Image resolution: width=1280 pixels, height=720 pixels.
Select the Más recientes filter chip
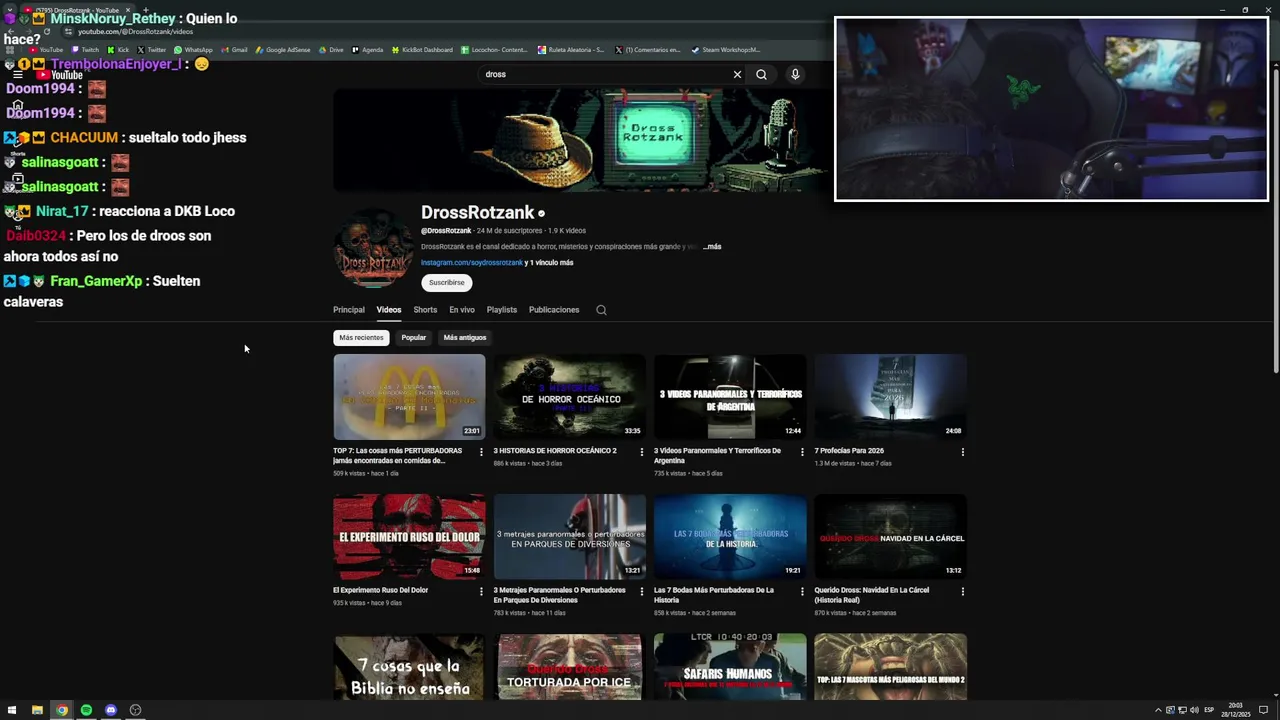pos(361,338)
